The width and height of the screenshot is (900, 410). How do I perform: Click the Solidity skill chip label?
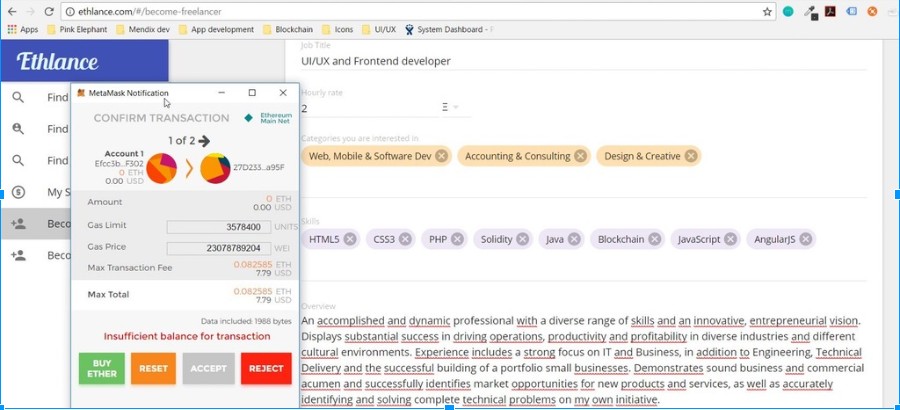coord(496,239)
